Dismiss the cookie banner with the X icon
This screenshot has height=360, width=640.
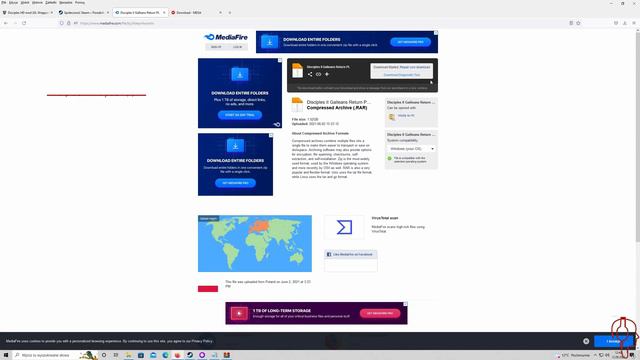(586, 341)
